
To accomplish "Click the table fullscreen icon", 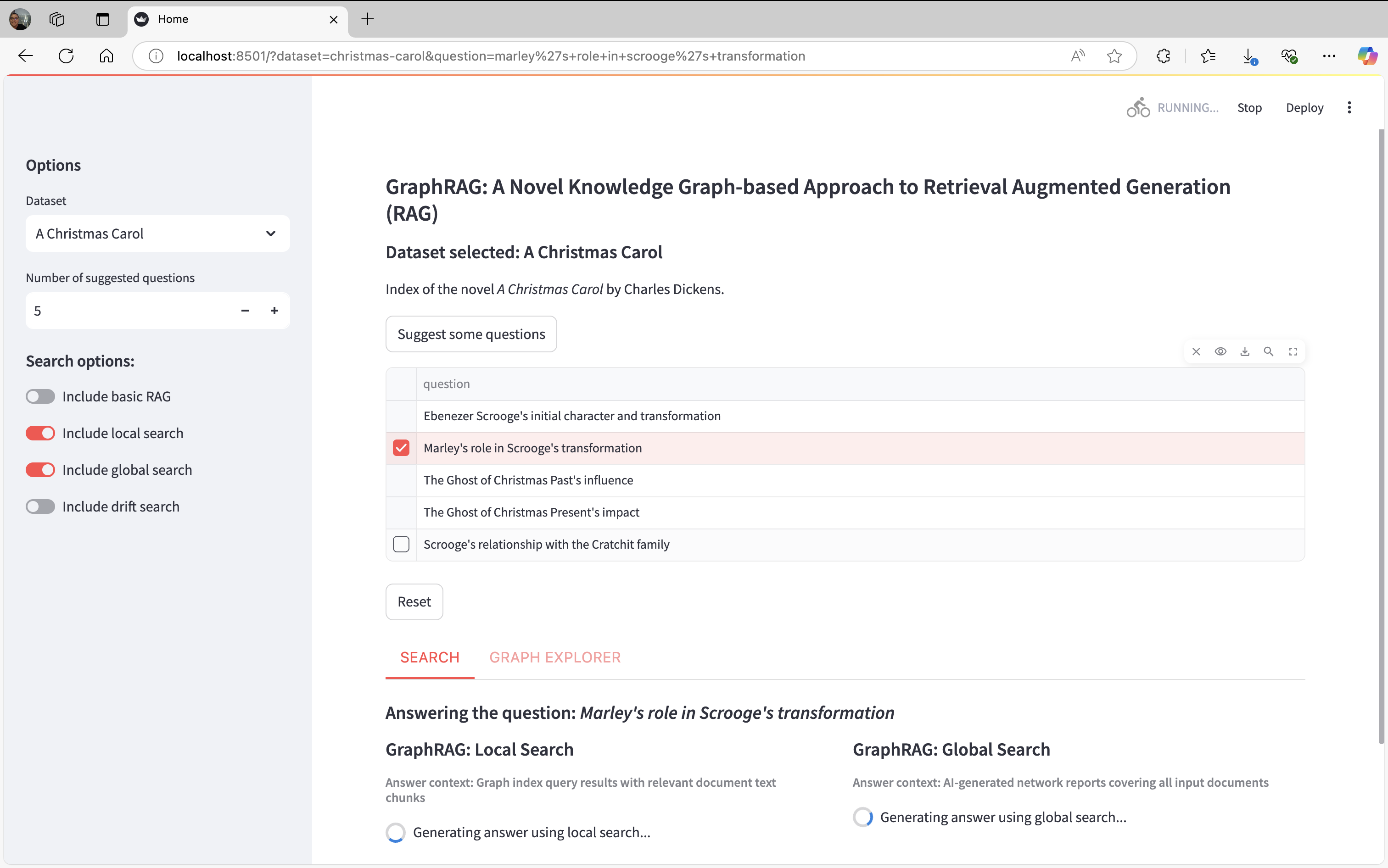I will click(1293, 351).
